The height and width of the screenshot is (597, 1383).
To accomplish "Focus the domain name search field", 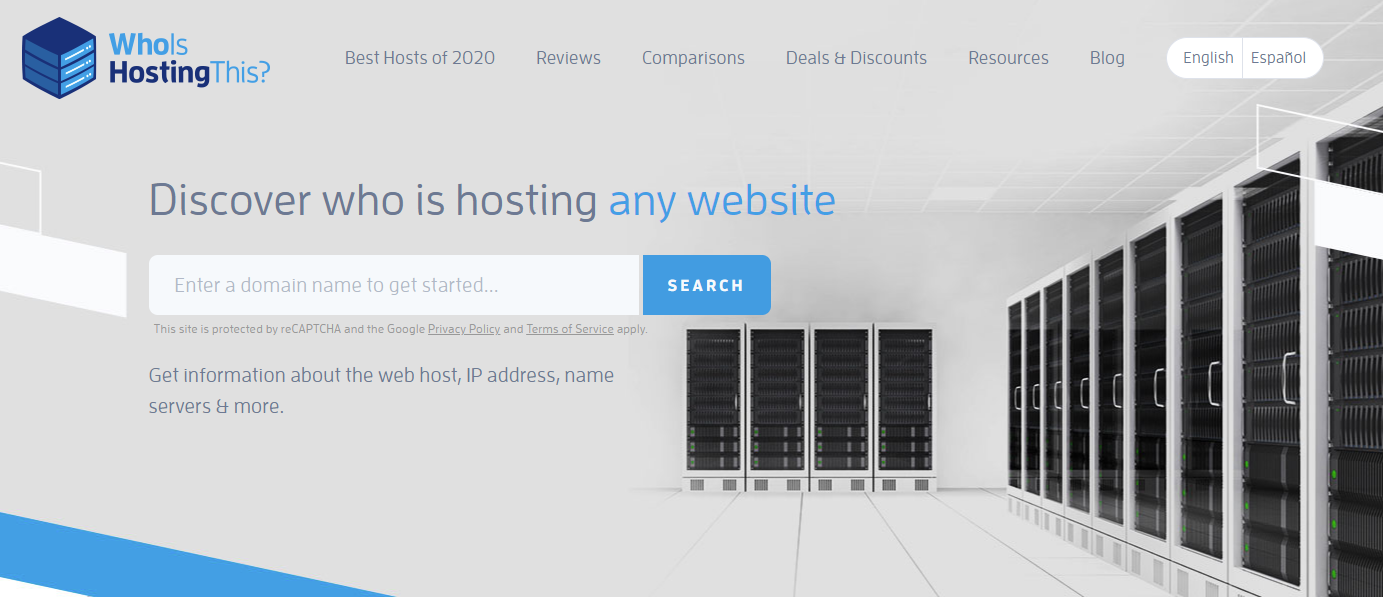I will (x=394, y=285).
